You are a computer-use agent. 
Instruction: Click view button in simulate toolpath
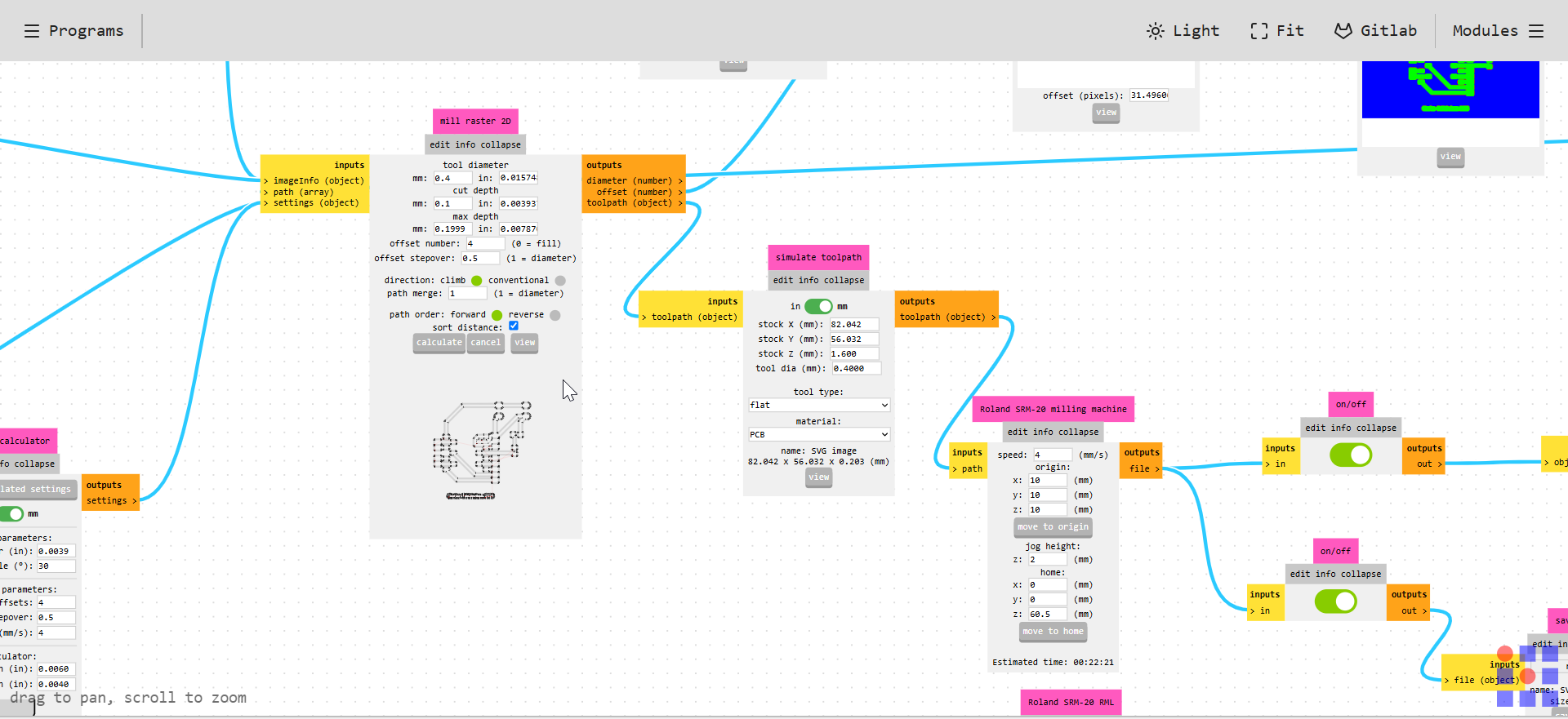(x=819, y=478)
